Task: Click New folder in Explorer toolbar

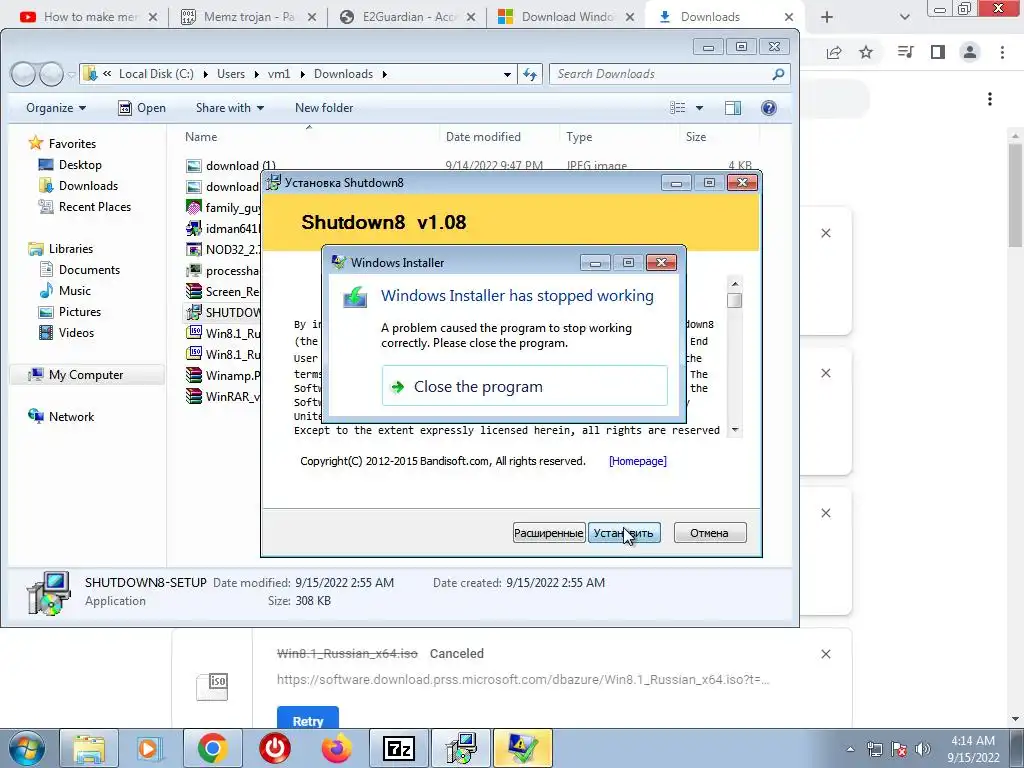Action: (324, 108)
